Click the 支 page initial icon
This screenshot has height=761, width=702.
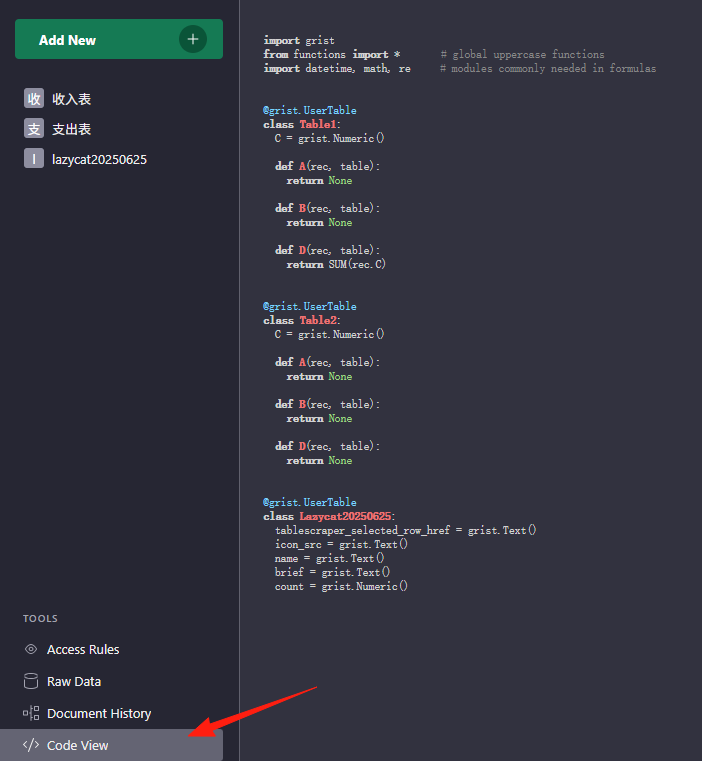(34, 129)
